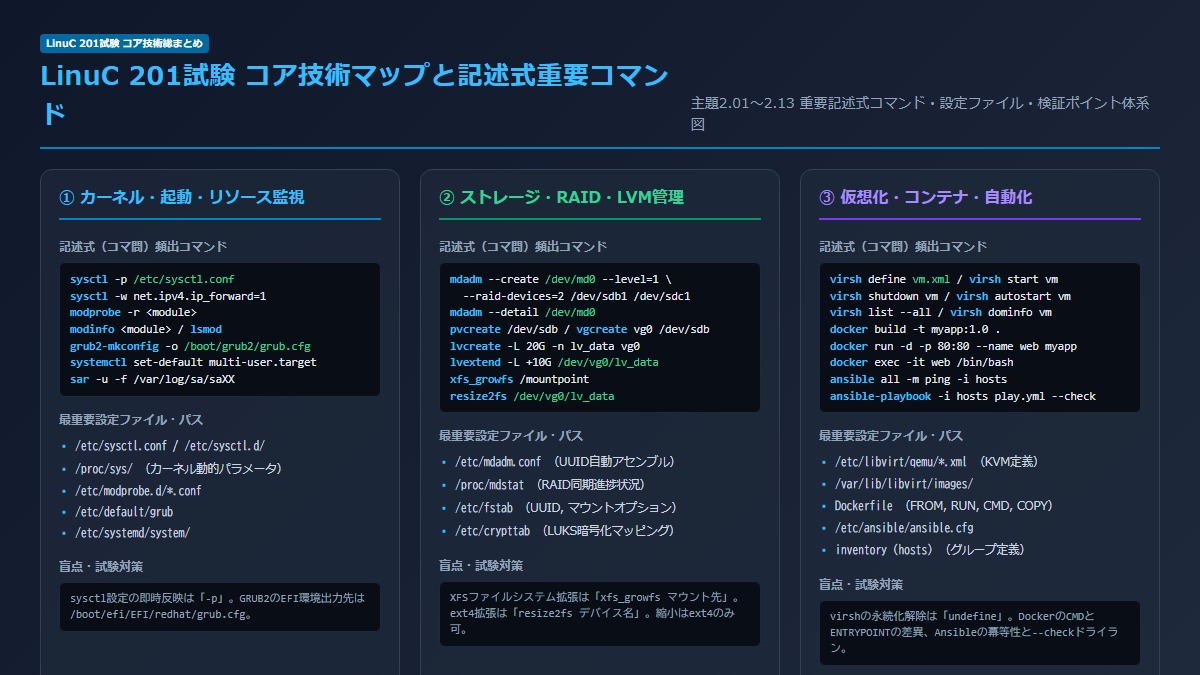Click list item '/etc/default/grub'
The image size is (1200, 675).
[123, 512]
